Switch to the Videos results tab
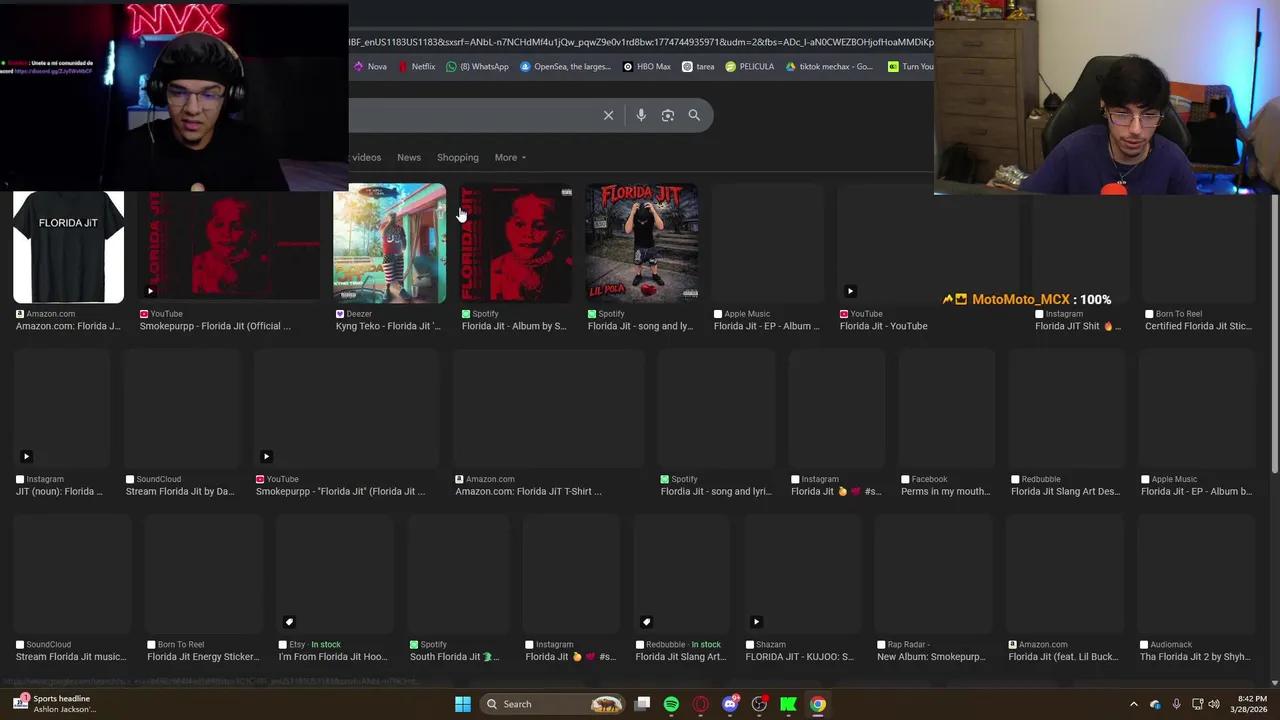The height and width of the screenshot is (720, 1280). tap(365, 157)
